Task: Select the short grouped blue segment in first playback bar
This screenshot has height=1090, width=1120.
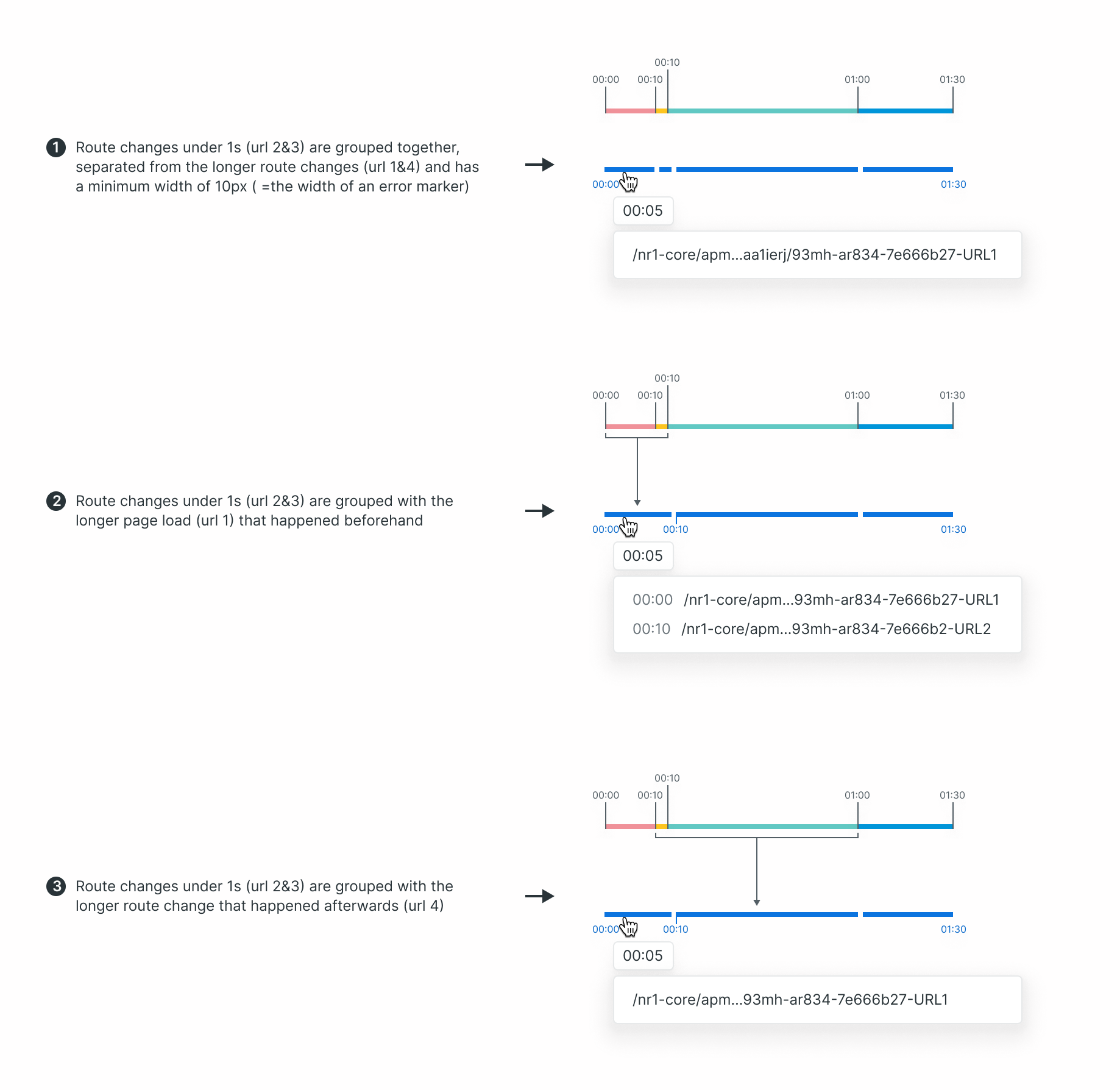Action: [x=665, y=169]
